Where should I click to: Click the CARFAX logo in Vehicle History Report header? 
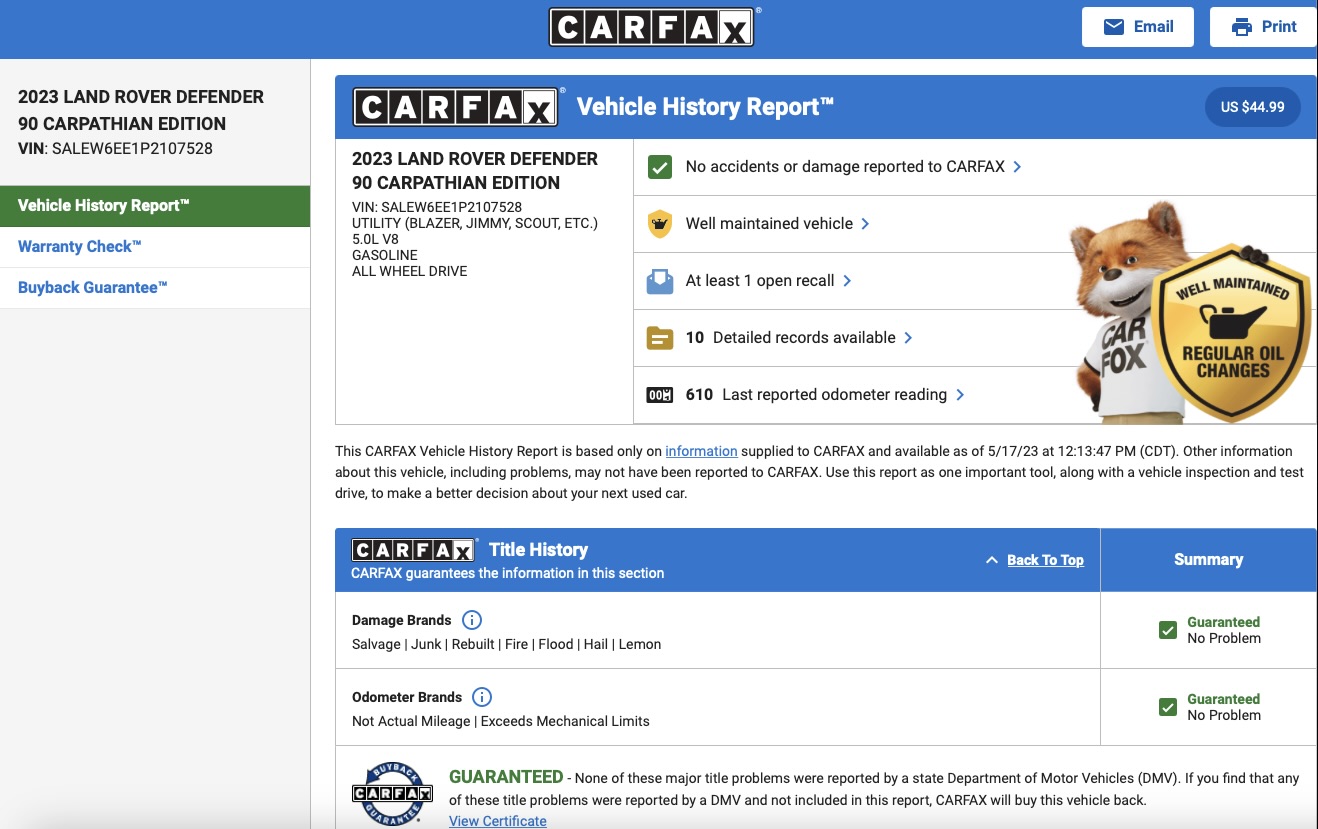click(455, 107)
